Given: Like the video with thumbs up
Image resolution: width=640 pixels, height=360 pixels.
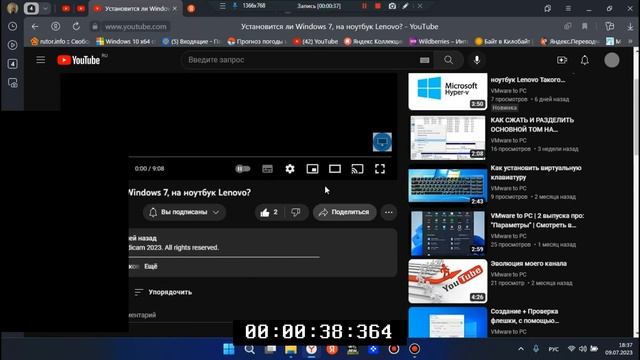Looking at the screenshot, I should tap(268, 212).
